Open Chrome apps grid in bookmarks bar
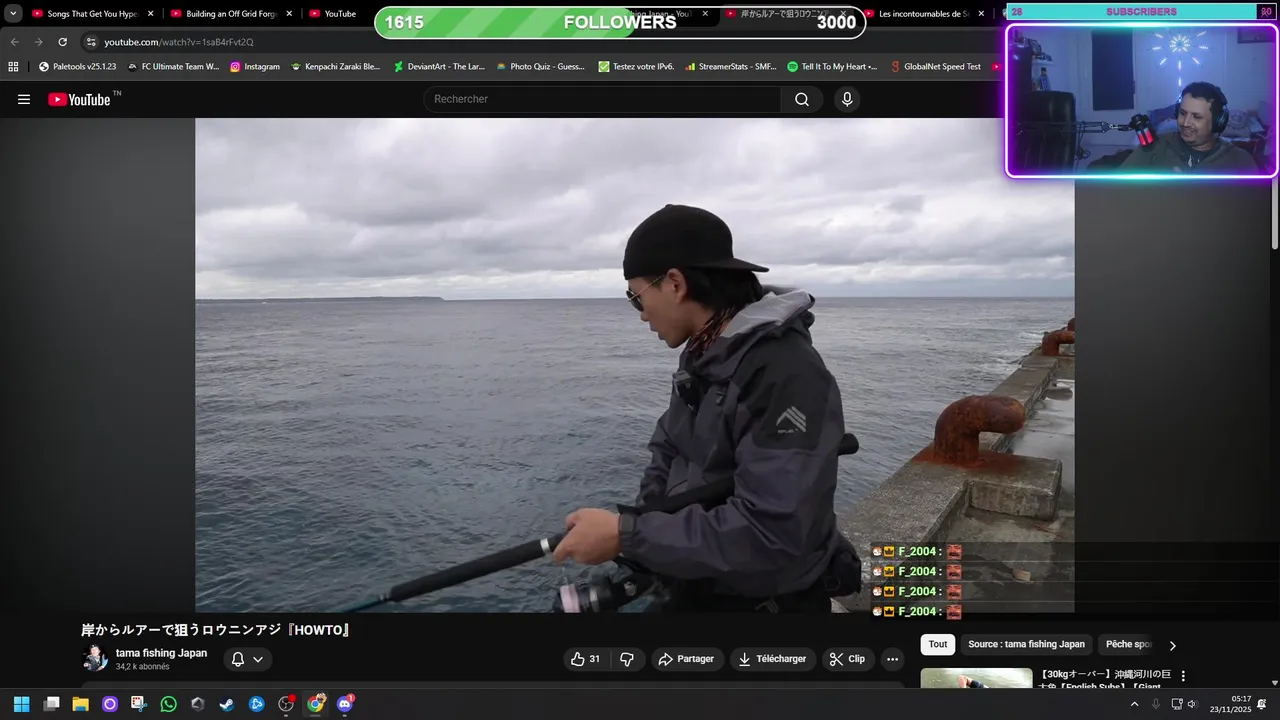Image resolution: width=1280 pixels, height=720 pixels. click(x=13, y=66)
